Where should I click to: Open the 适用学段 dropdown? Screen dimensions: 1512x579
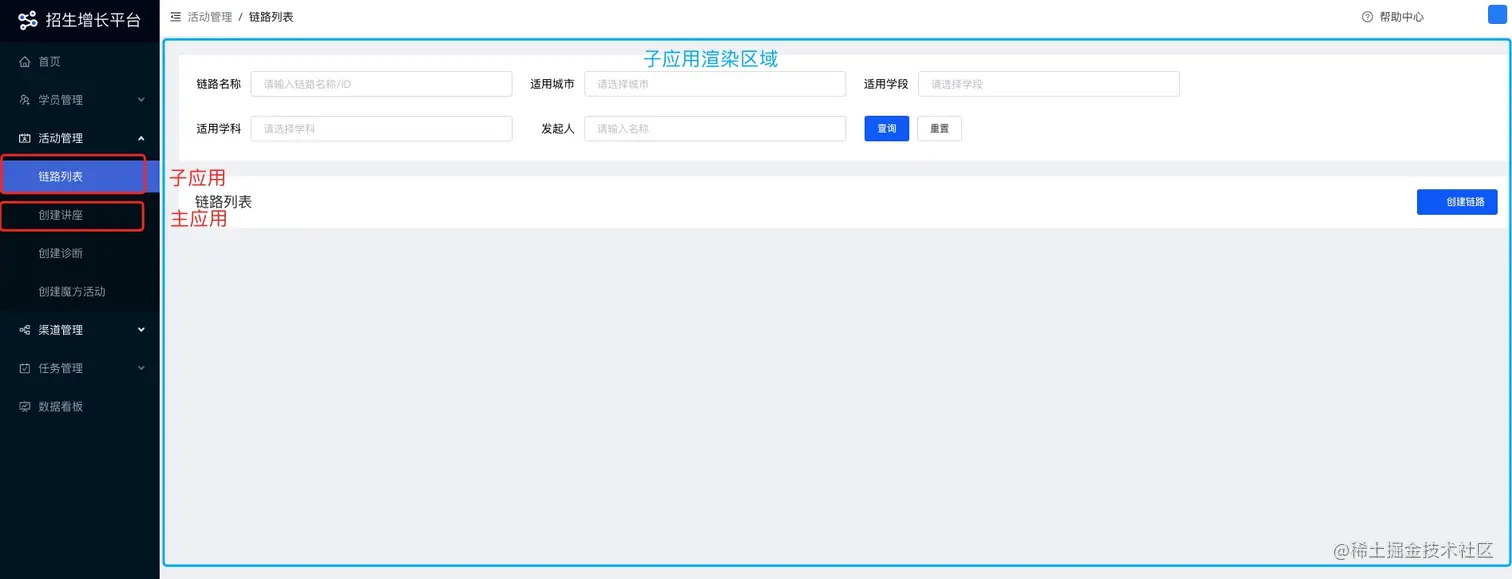1049,84
